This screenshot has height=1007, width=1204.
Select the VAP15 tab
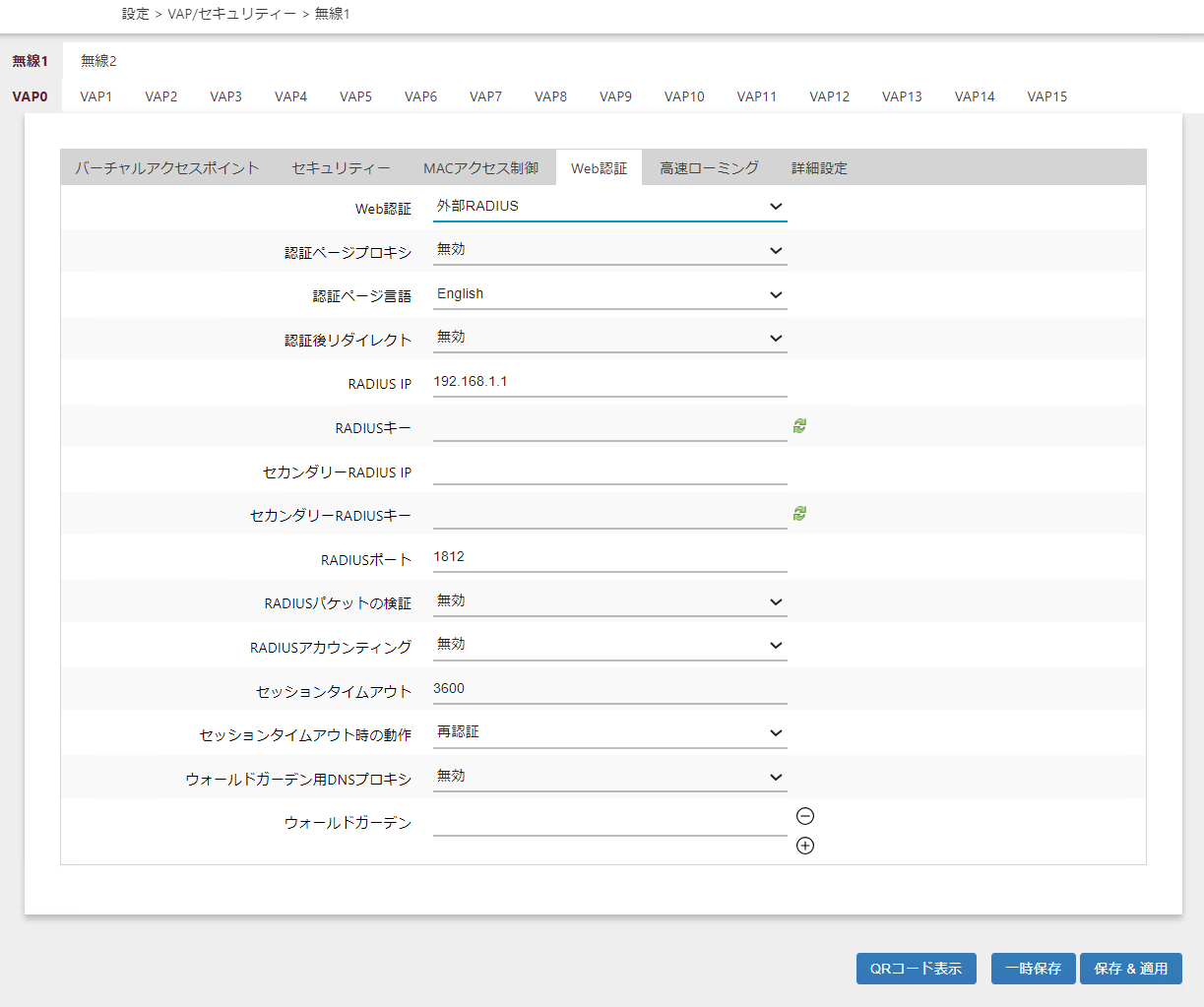[x=1047, y=96]
